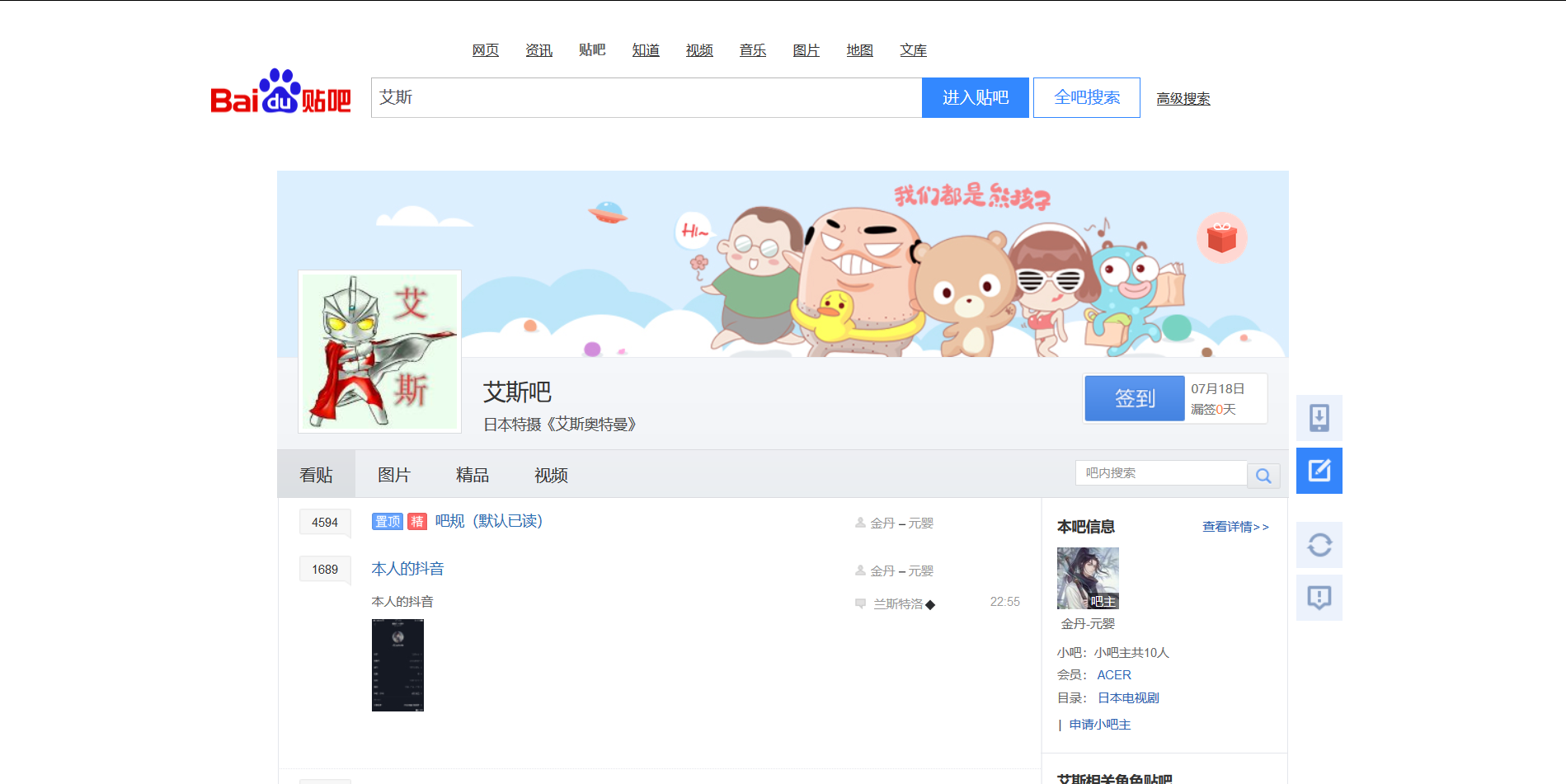Click the Baidu Tieba logo

coord(280,92)
